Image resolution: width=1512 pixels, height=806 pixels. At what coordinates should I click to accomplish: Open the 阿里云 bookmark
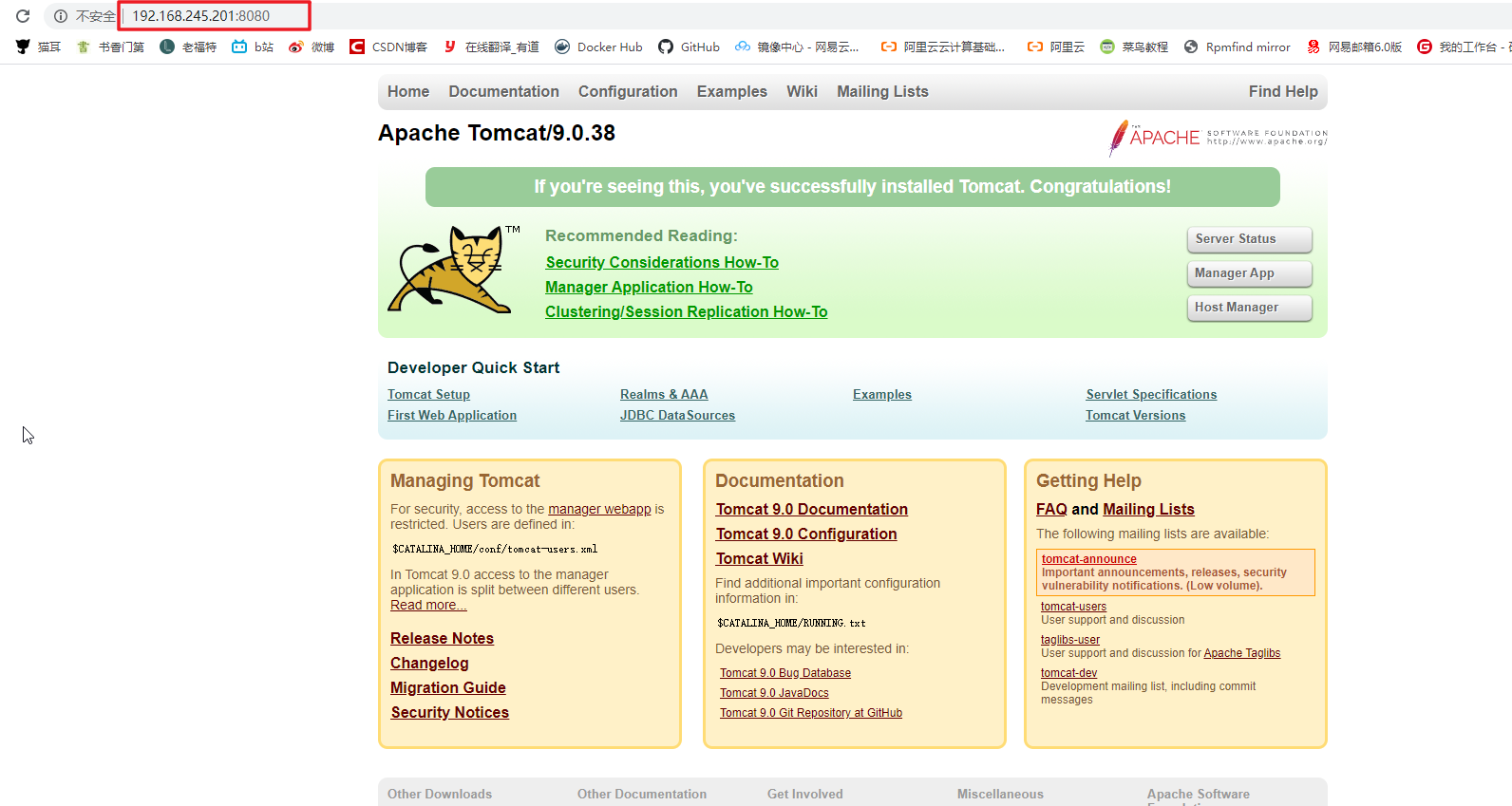tap(1056, 47)
